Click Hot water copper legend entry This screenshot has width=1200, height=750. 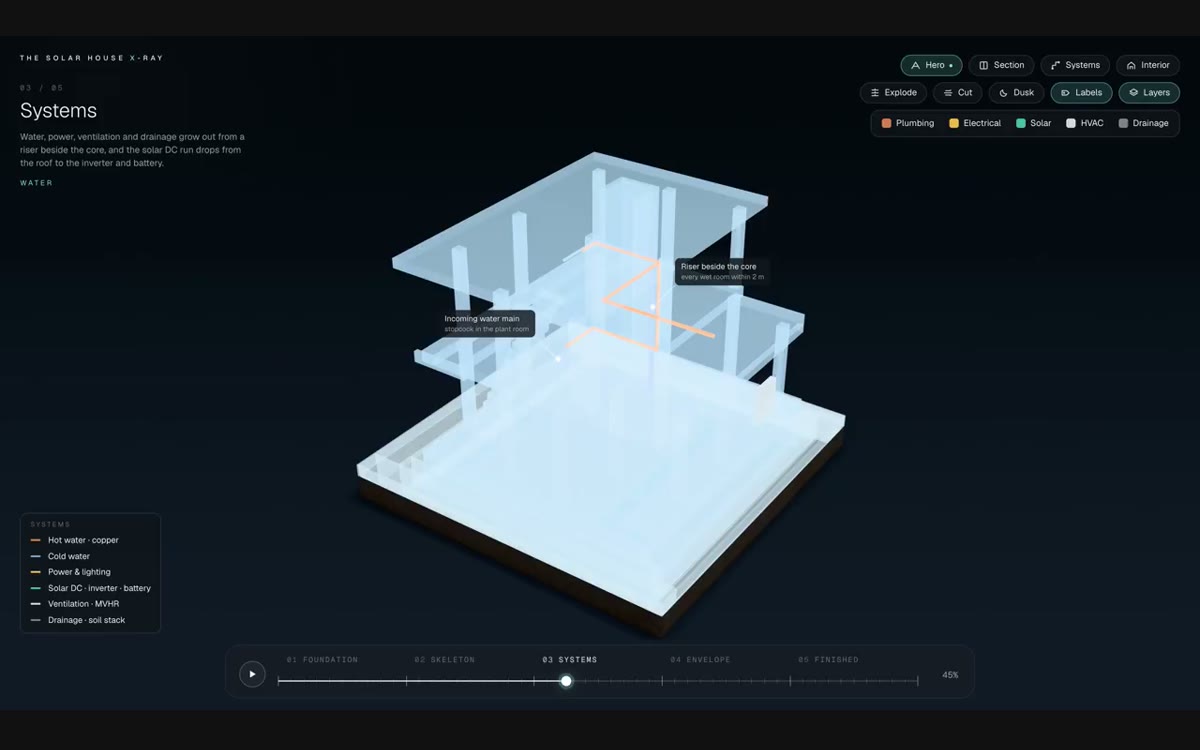[75, 540]
